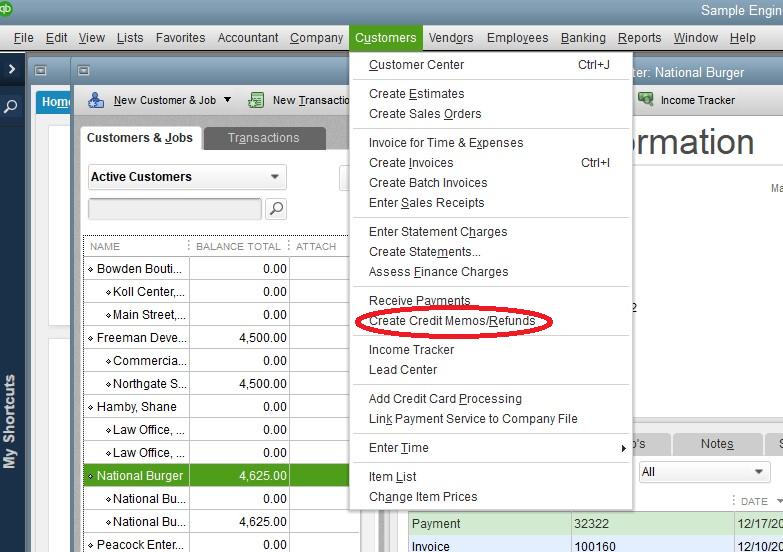Open the All filter dropdown
The width and height of the screenshot is (783, 552).
point(705,472)
